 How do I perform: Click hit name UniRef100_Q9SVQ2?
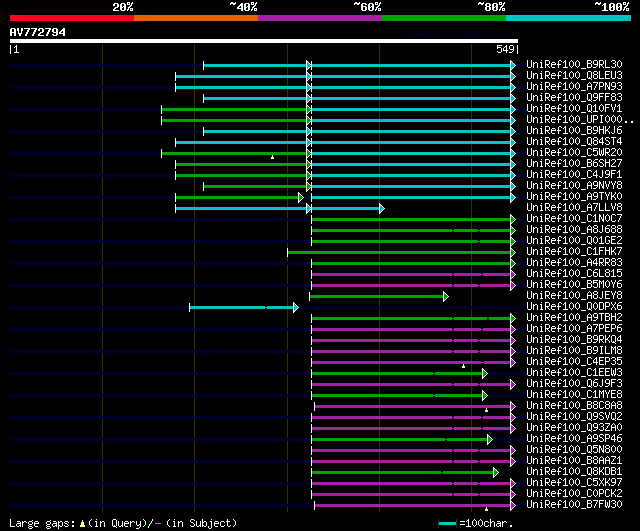[x=574, y=417]
